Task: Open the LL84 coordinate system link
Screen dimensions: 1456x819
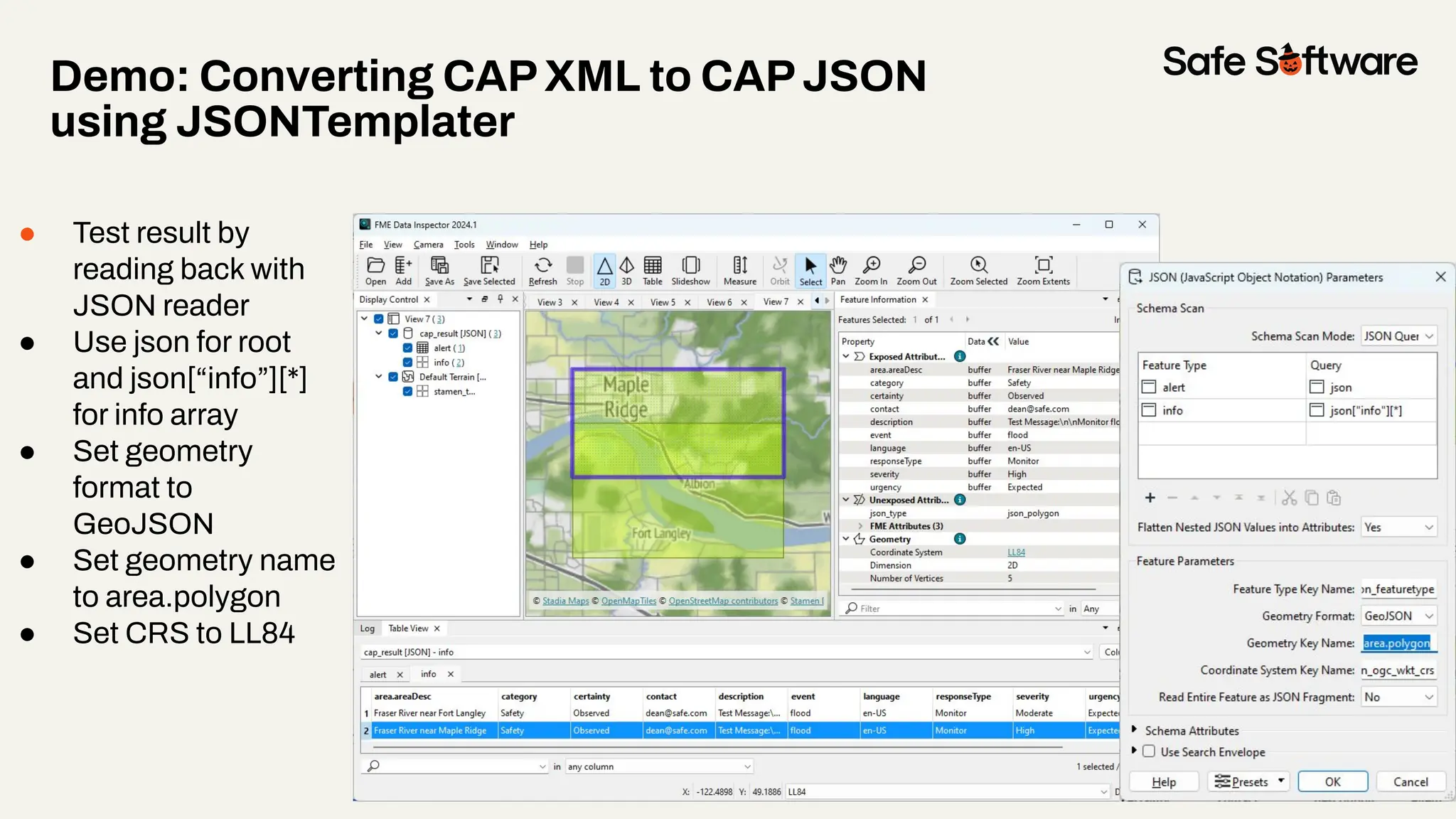Action: pos(1016,552)
